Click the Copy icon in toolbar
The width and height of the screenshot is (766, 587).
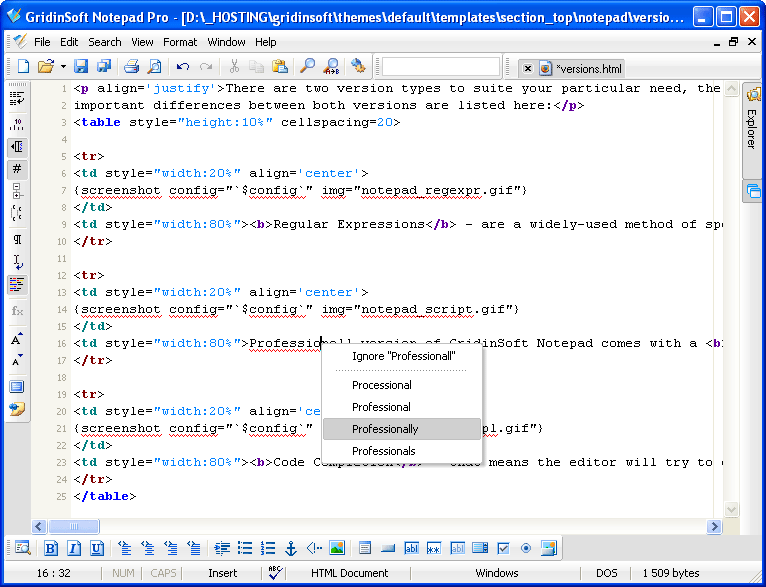tap(256, 66)
